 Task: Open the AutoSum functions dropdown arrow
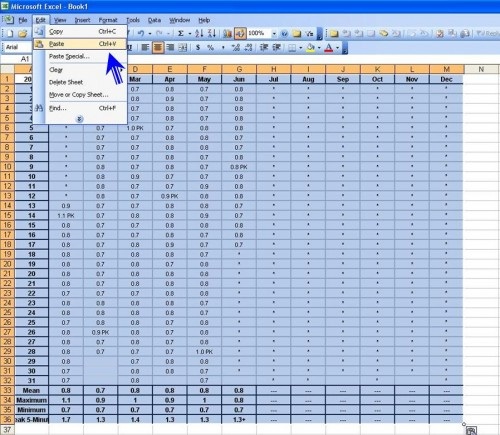point(189,33)
